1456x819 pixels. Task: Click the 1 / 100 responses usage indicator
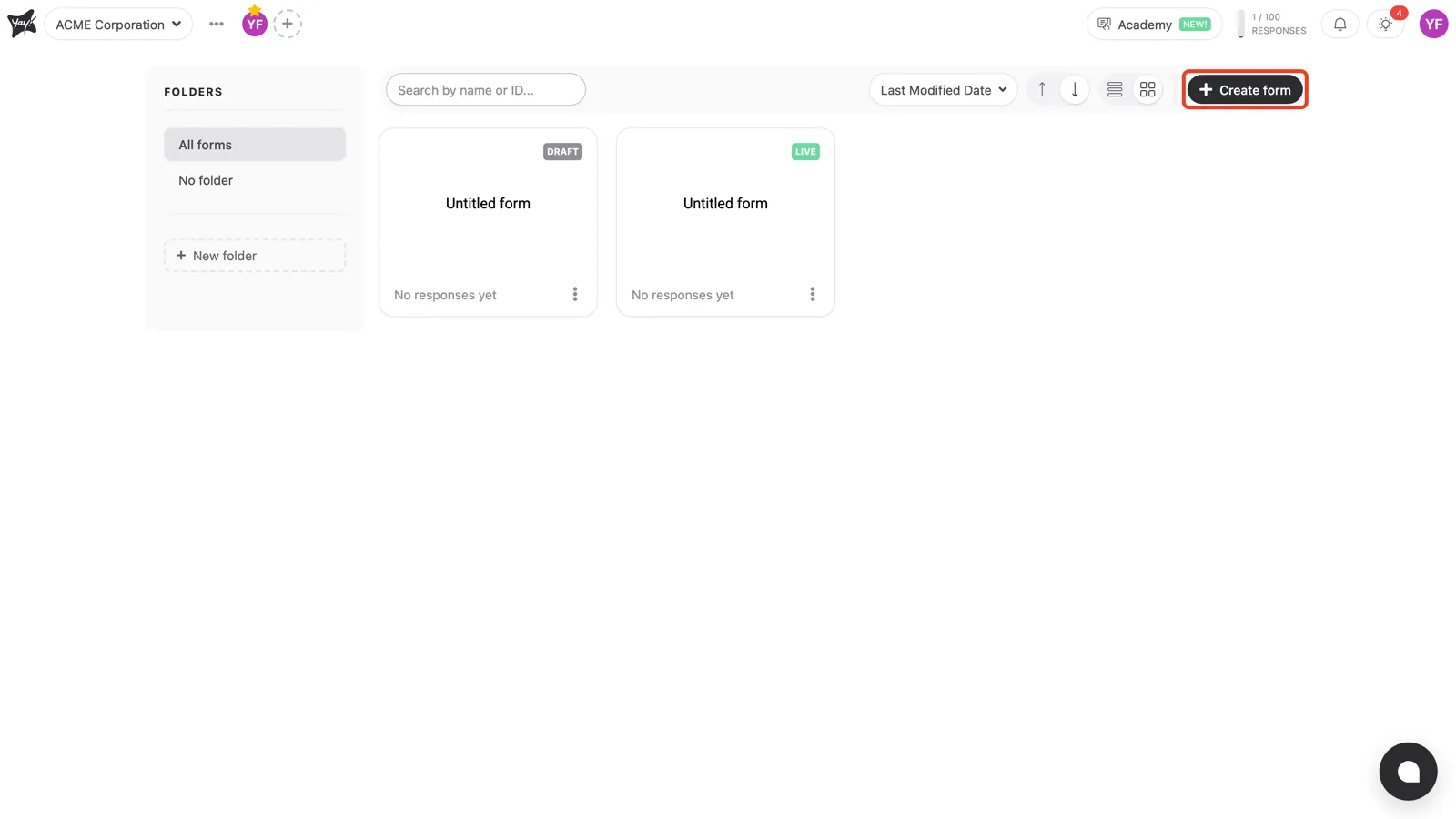(1271, 25)
